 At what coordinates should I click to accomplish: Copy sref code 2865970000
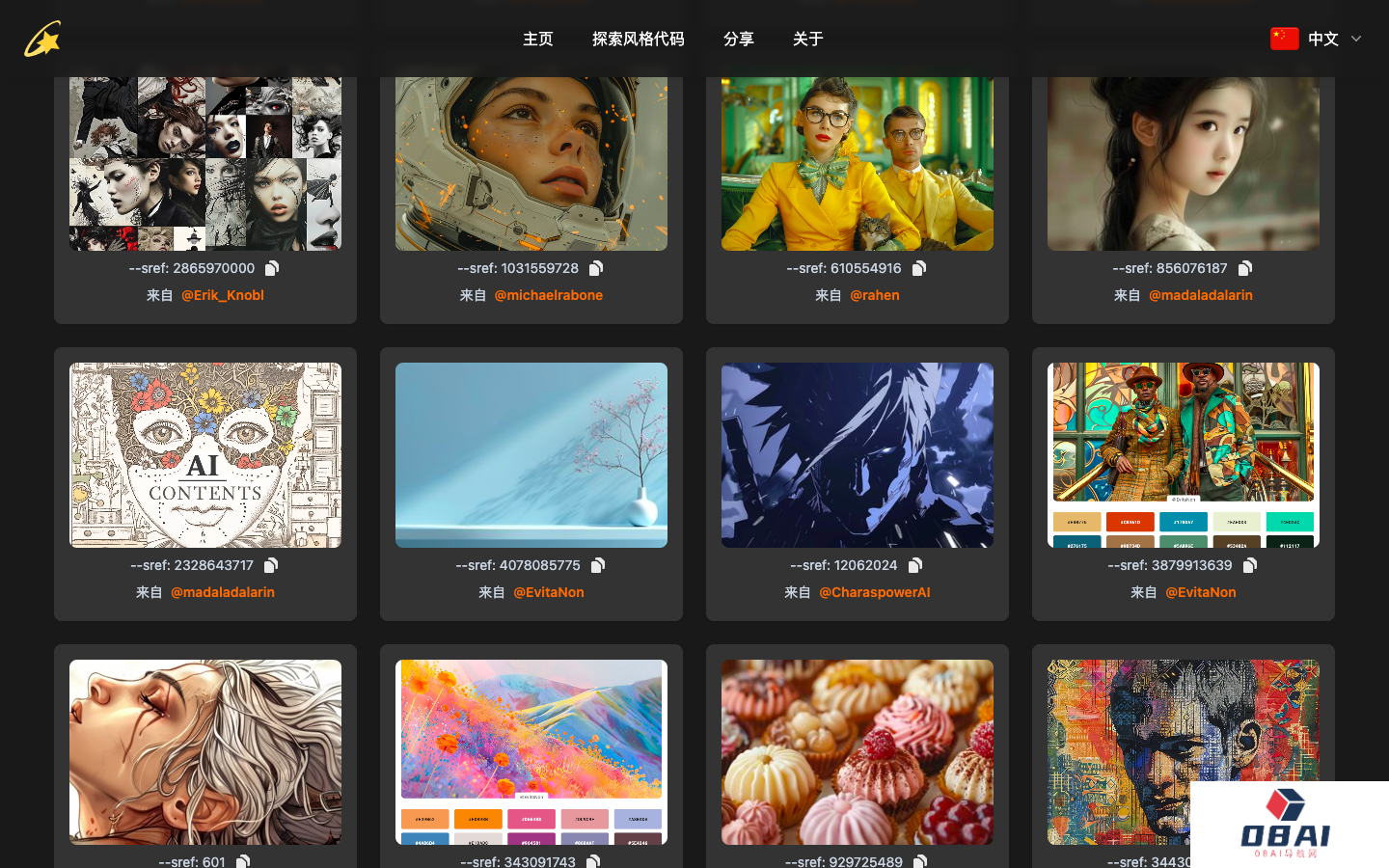(x=272, y=268)
